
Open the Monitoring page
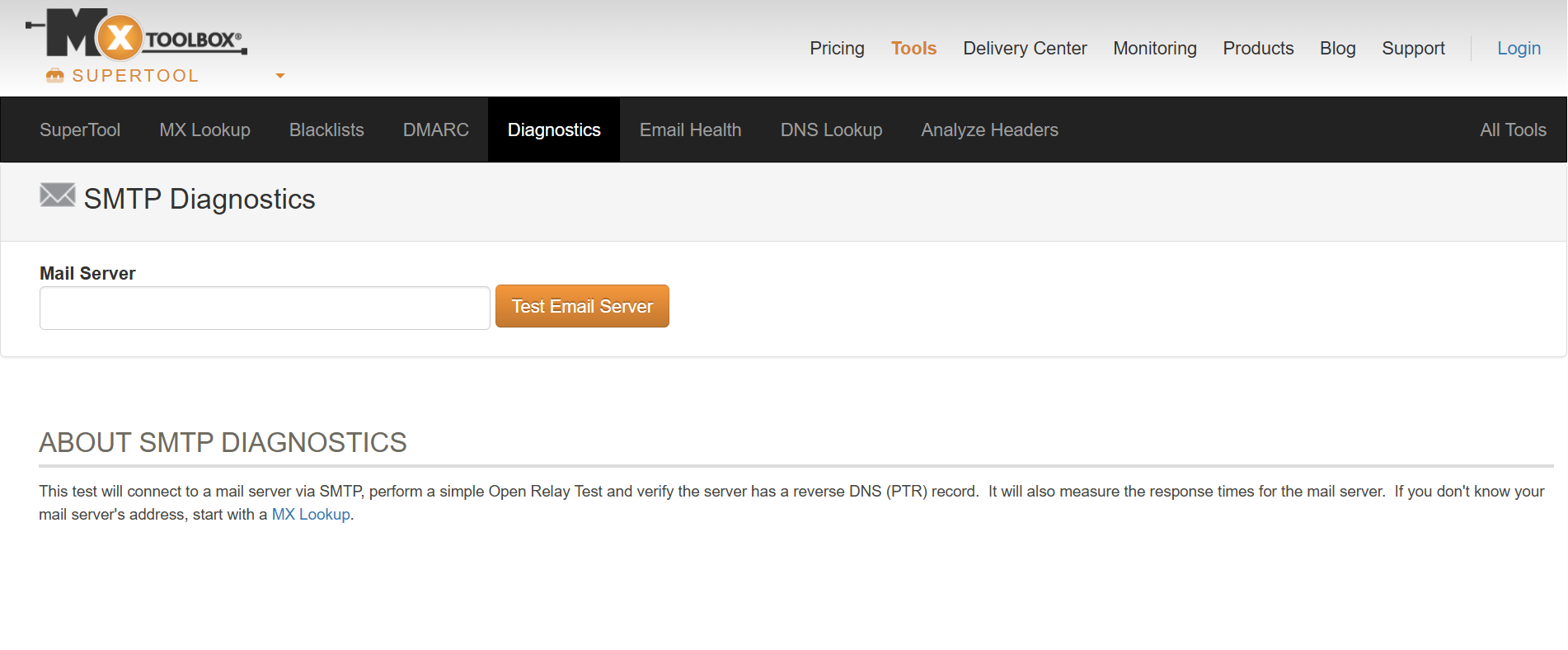point(1154,49)
